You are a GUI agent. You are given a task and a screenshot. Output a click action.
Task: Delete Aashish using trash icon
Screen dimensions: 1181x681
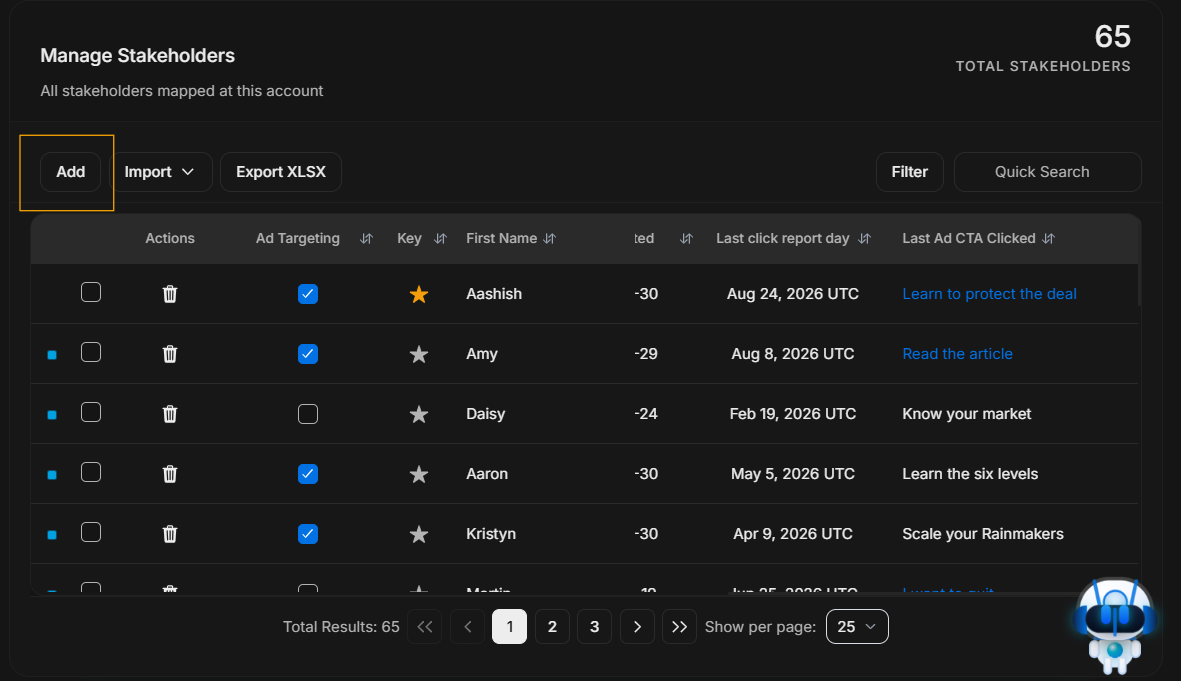tap(169, 294)
